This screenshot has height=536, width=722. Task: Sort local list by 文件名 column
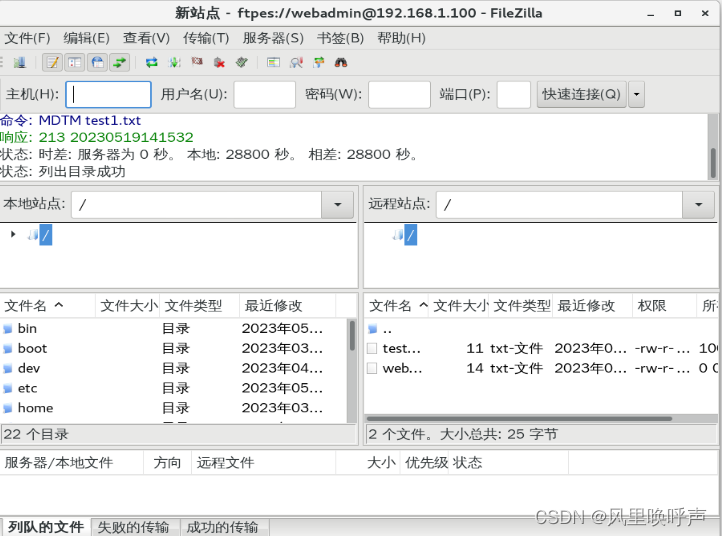48,305
